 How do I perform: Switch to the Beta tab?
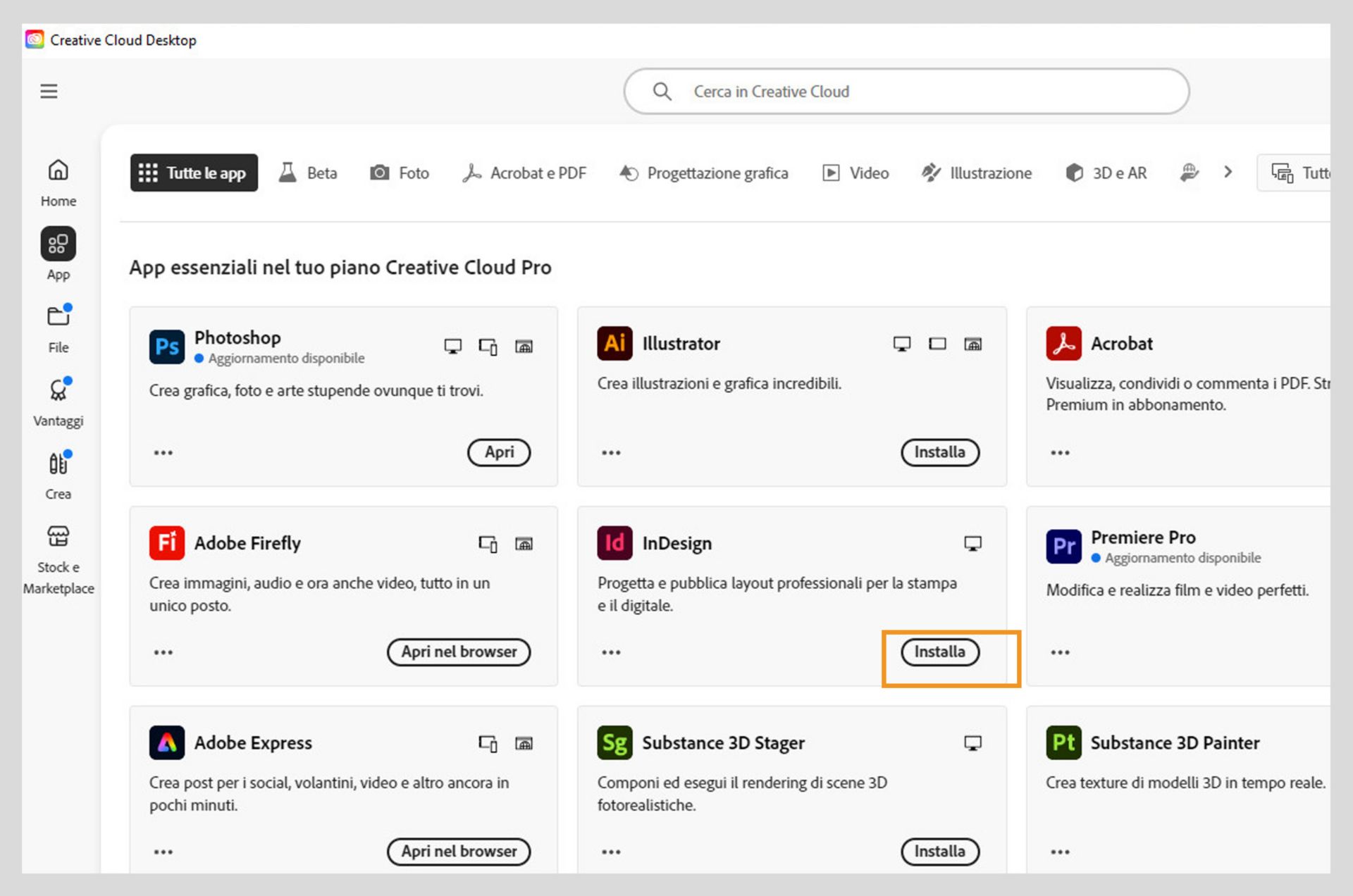[x=308, y=173]
